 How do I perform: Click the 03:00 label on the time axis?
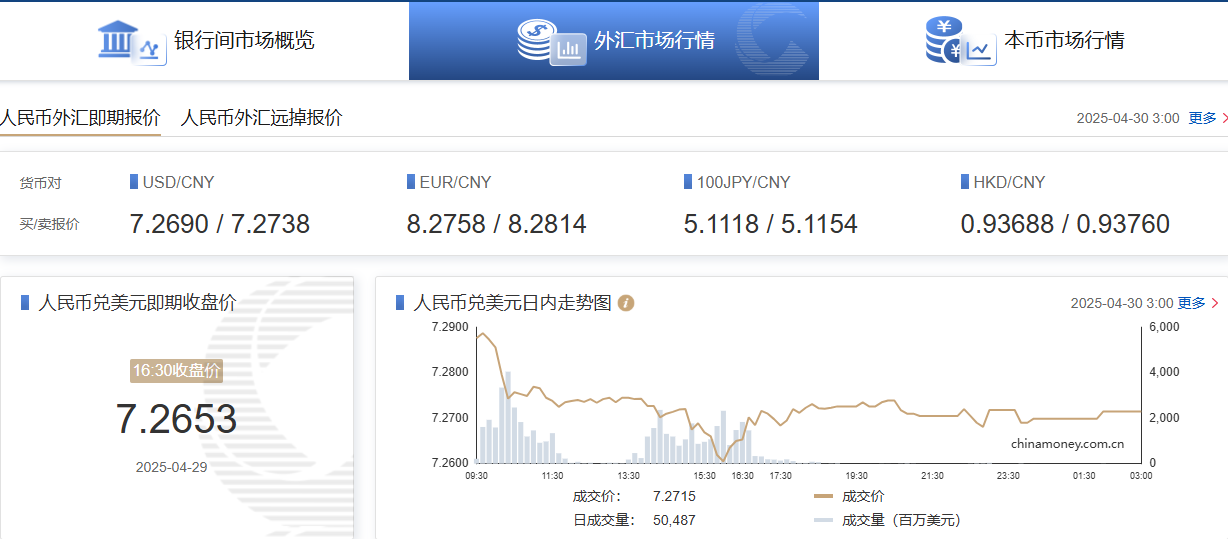click(1140, 476)
